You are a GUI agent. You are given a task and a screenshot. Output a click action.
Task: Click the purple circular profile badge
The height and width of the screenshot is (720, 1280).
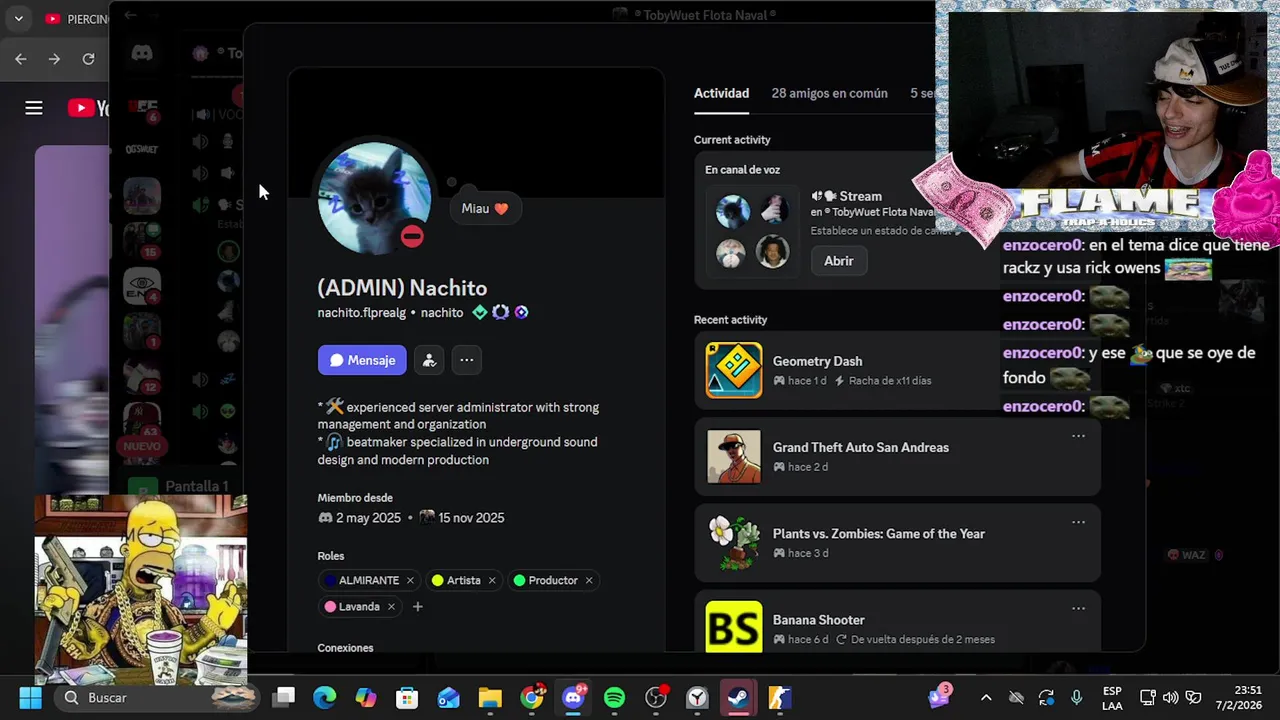[x=521, y=312]
